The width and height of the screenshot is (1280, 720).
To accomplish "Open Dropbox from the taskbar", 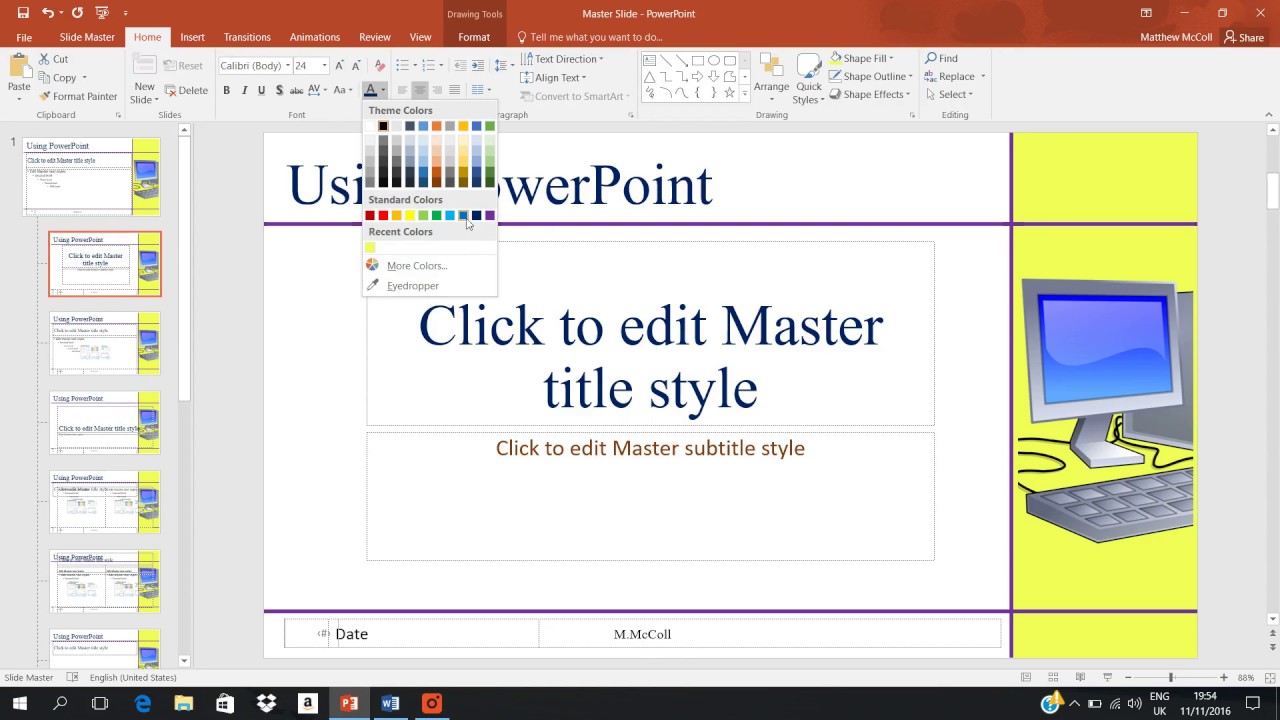I will 266,703.
